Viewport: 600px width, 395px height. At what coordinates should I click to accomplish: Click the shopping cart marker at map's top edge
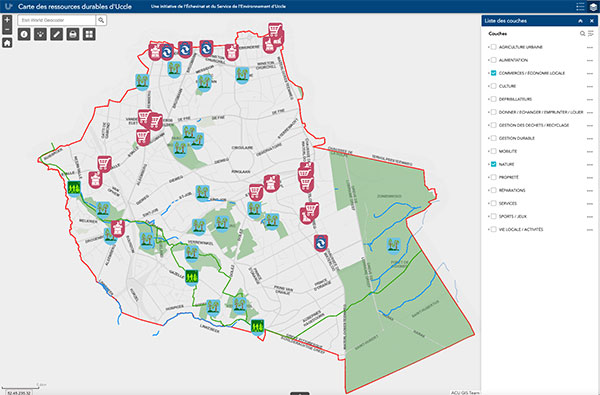pyautogui.click(x=275, y=30)
